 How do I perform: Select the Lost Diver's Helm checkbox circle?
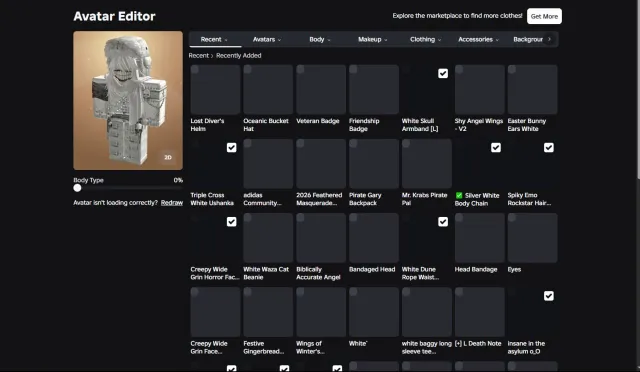[195, 69]
